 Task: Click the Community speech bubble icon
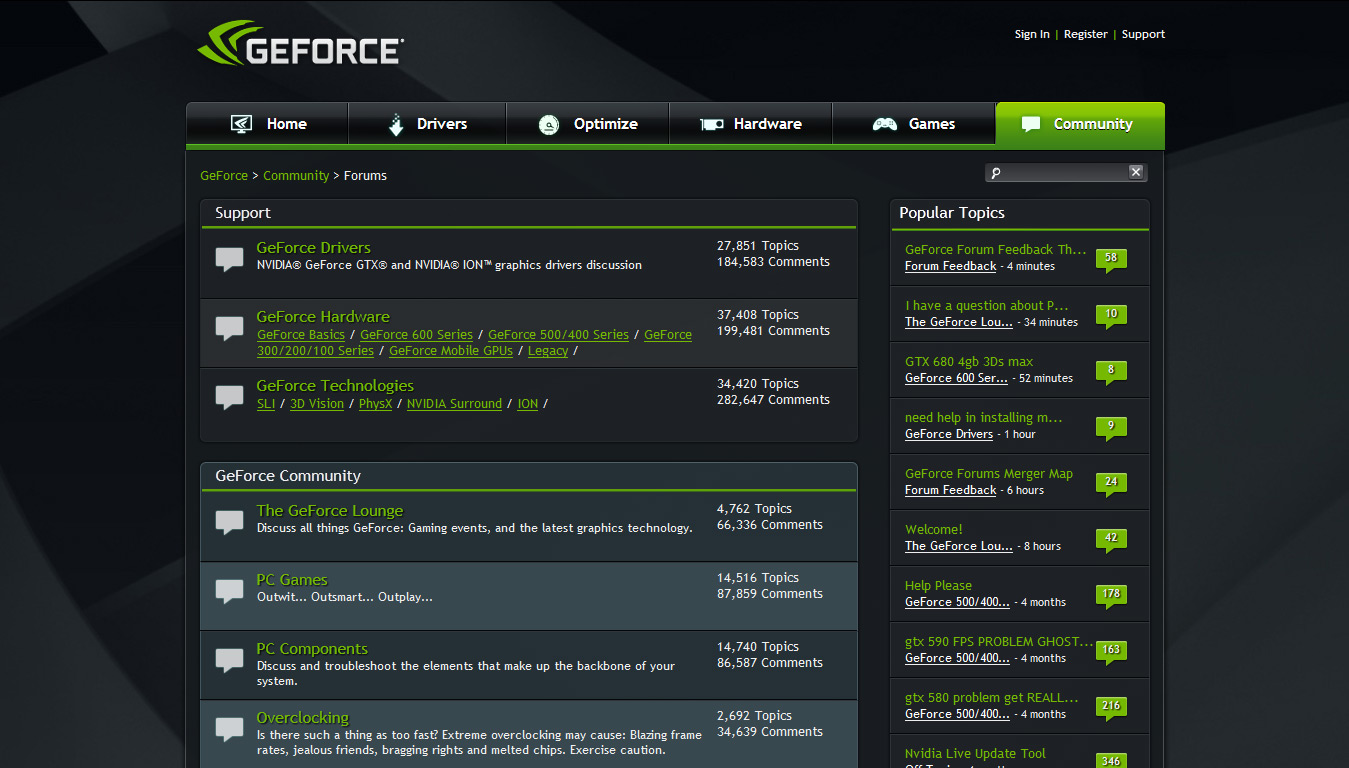coord(1031,124)
